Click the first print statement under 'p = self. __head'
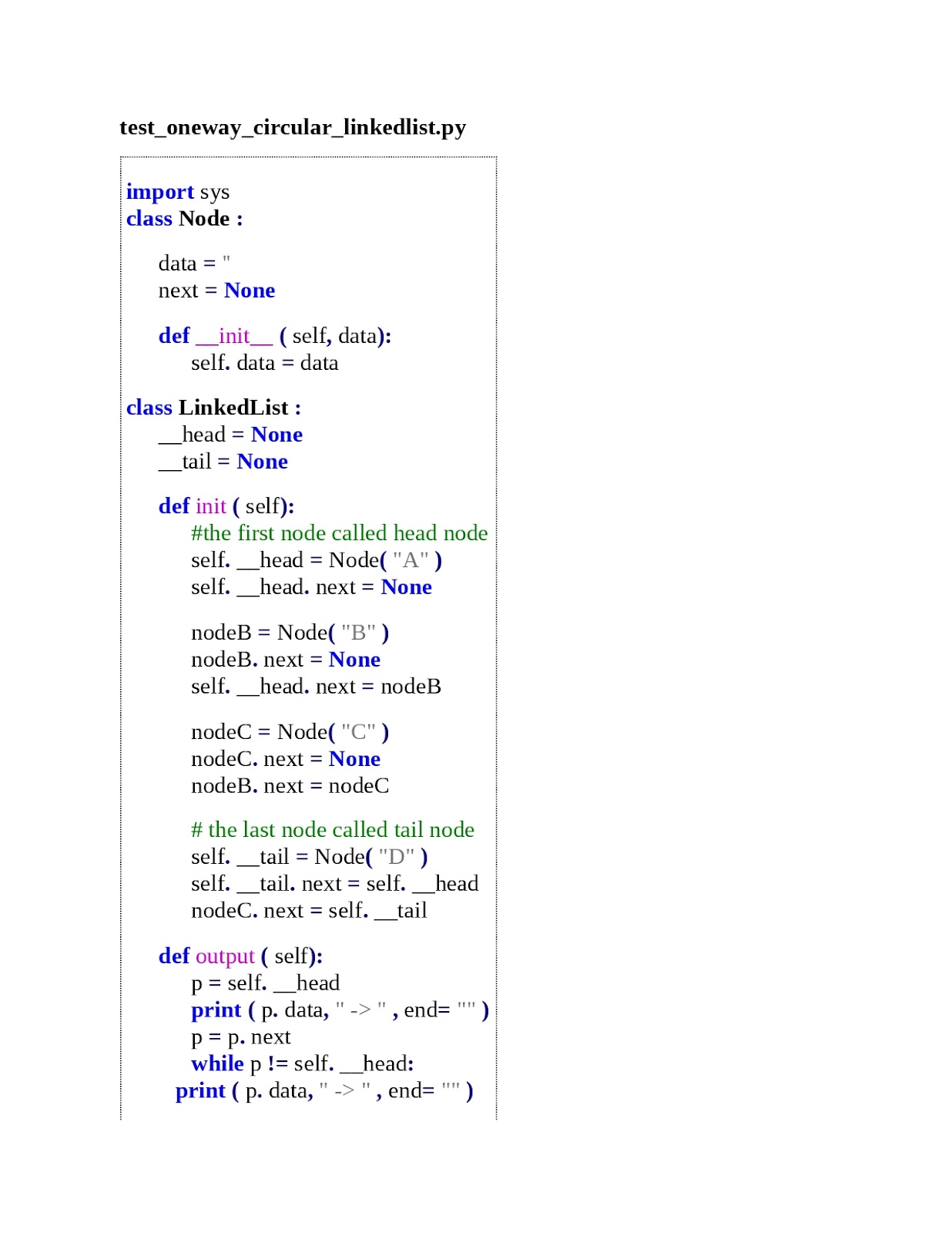The image size is (952, 1233). coord(340,1010)
